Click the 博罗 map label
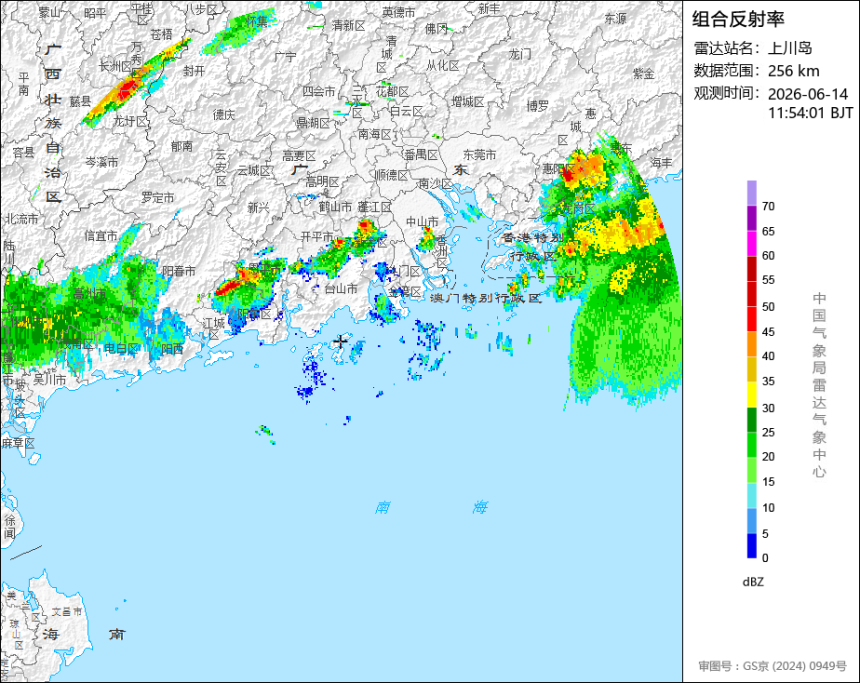The height and width of the screenshot is (683, 860). [538, 106]
